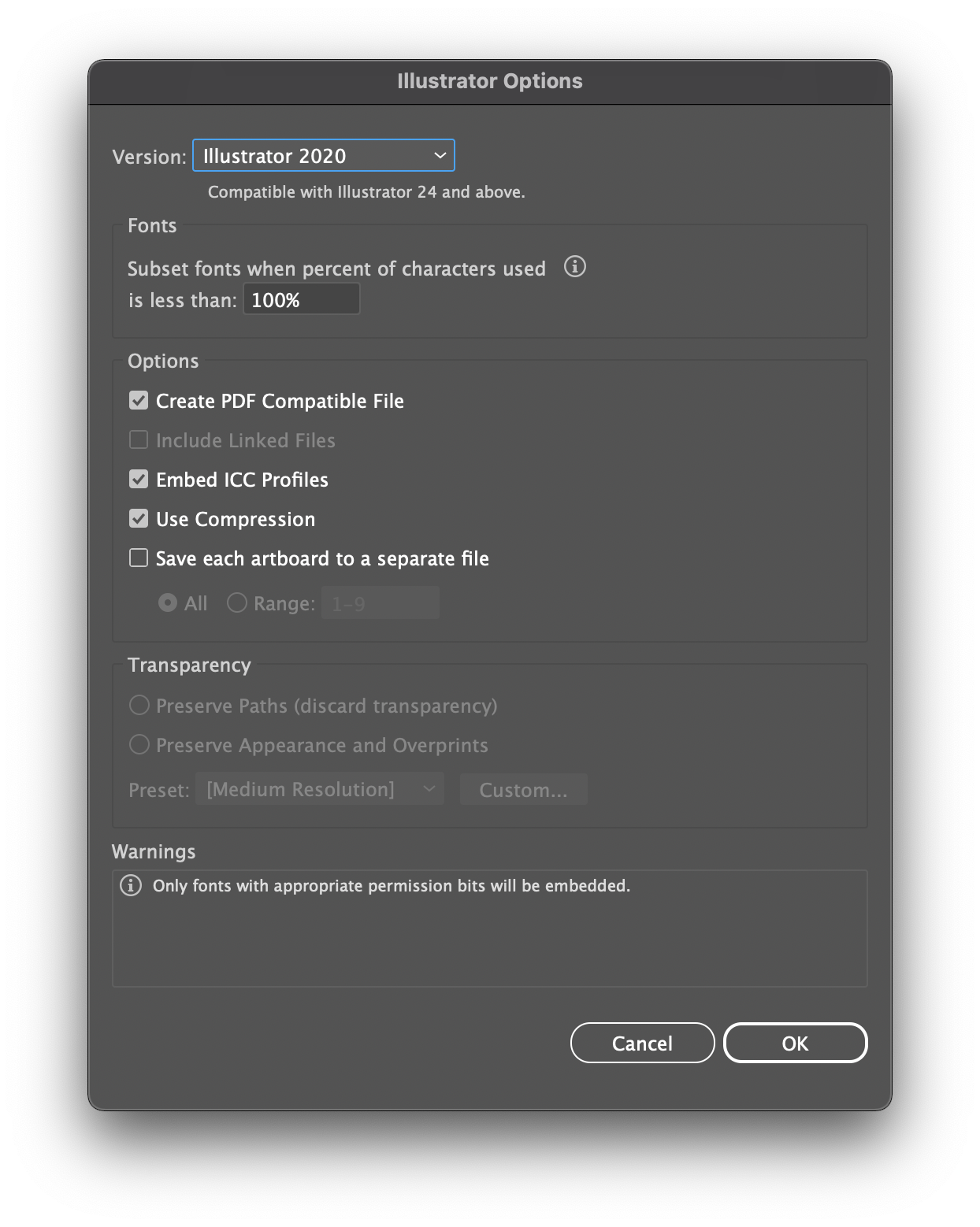Edit the subset fonts 100% percentage field

302,300
